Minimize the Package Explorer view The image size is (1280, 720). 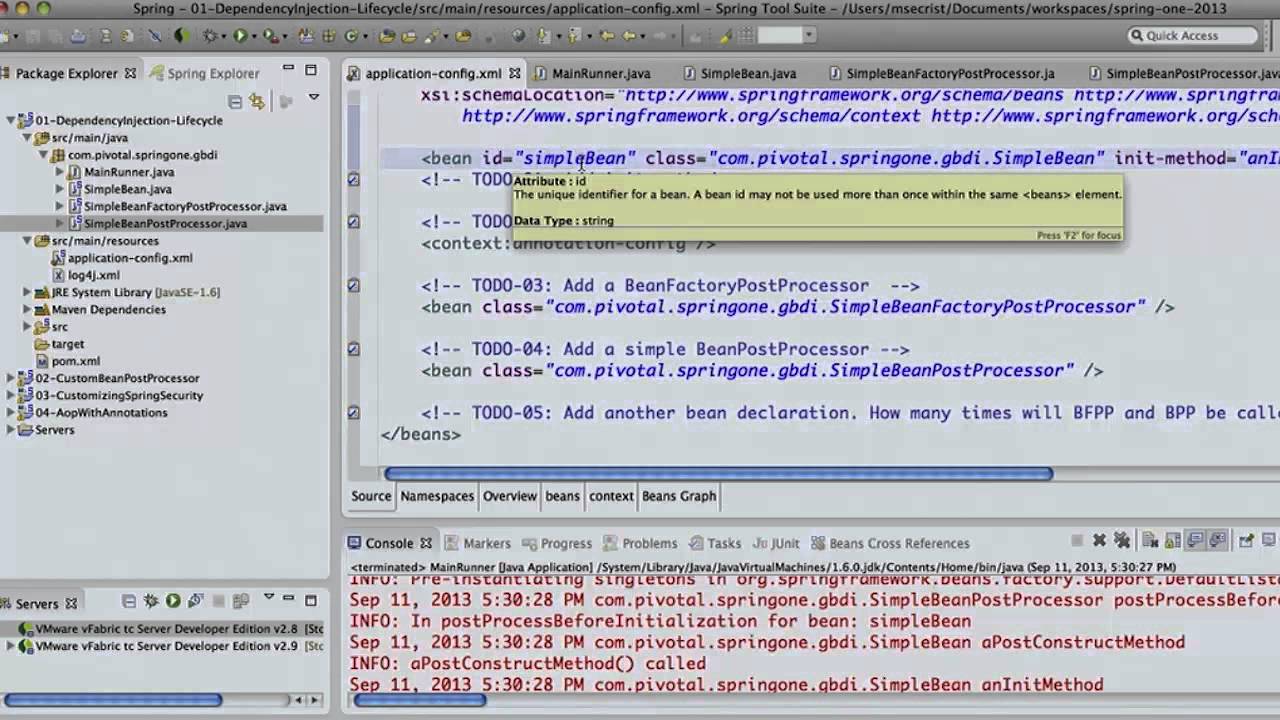coord(288,69)
